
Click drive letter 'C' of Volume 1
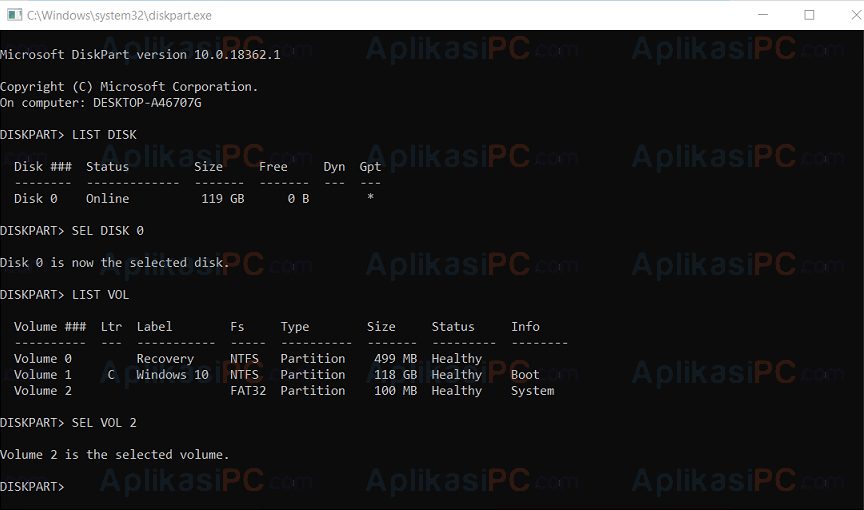111,375
